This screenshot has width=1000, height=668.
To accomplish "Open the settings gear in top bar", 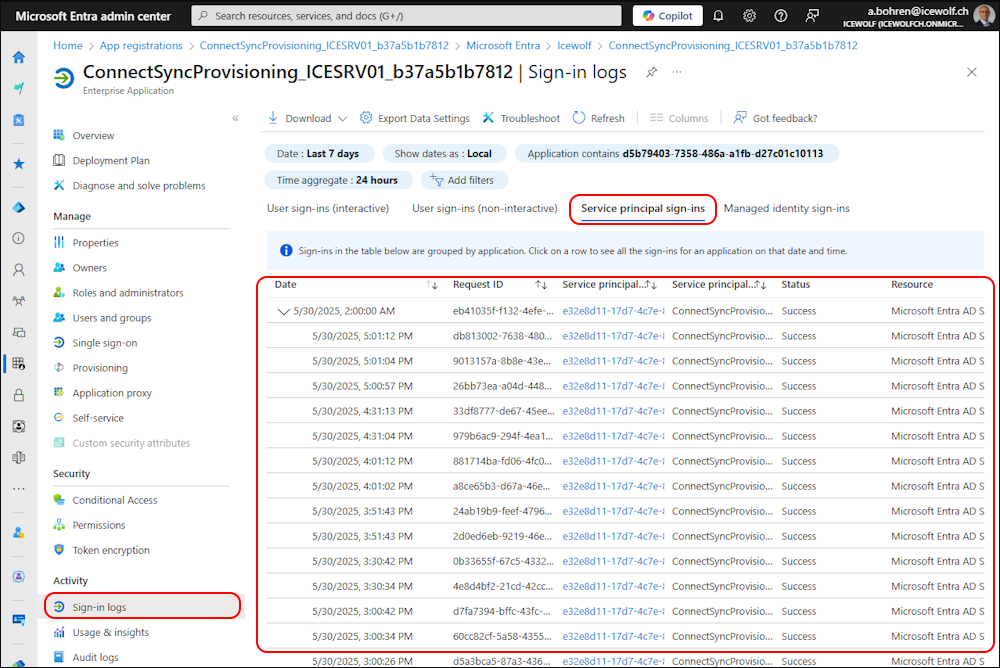I will tap(749, 16).
